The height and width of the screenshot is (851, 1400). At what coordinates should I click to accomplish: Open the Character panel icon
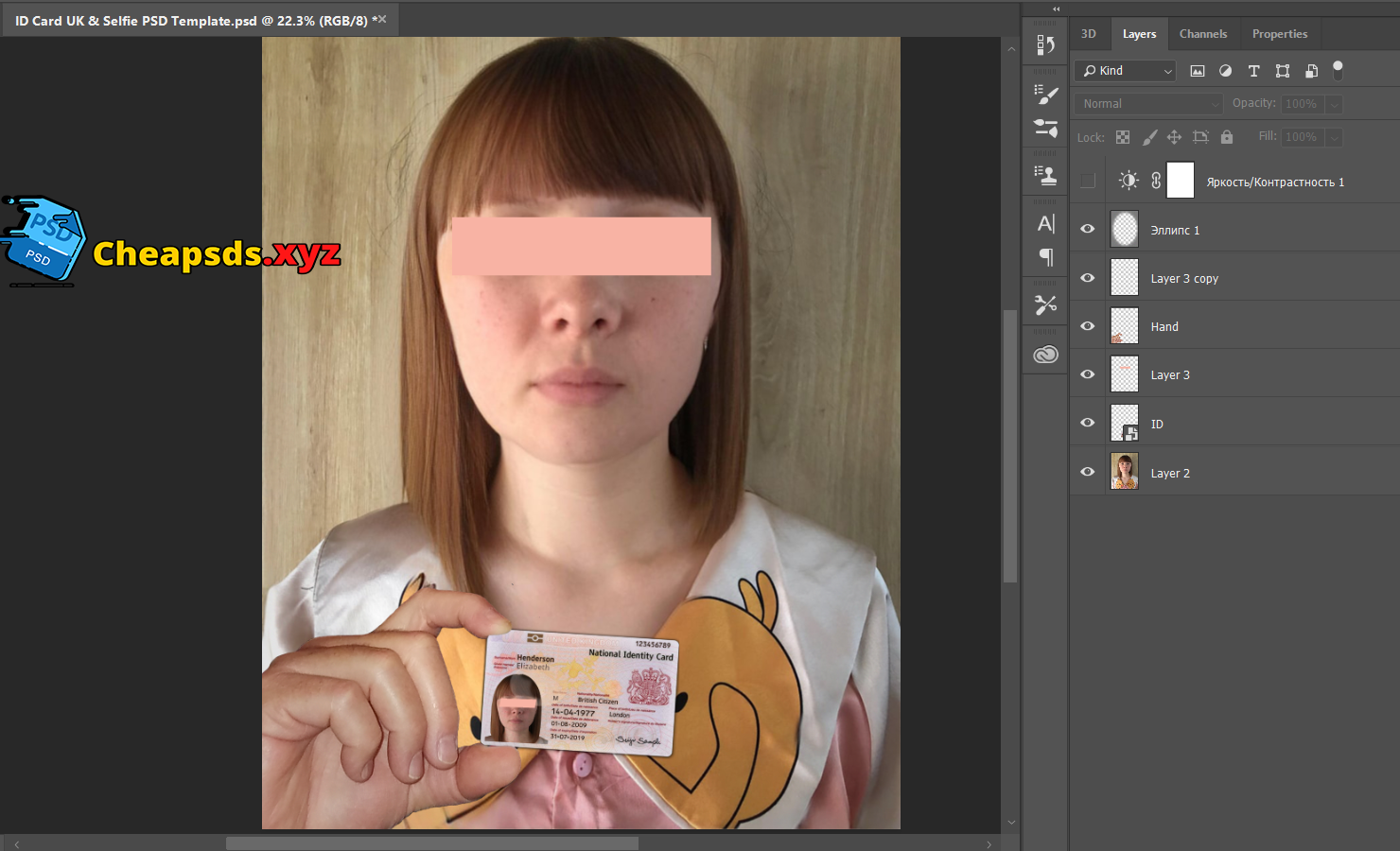point(1045,224)
